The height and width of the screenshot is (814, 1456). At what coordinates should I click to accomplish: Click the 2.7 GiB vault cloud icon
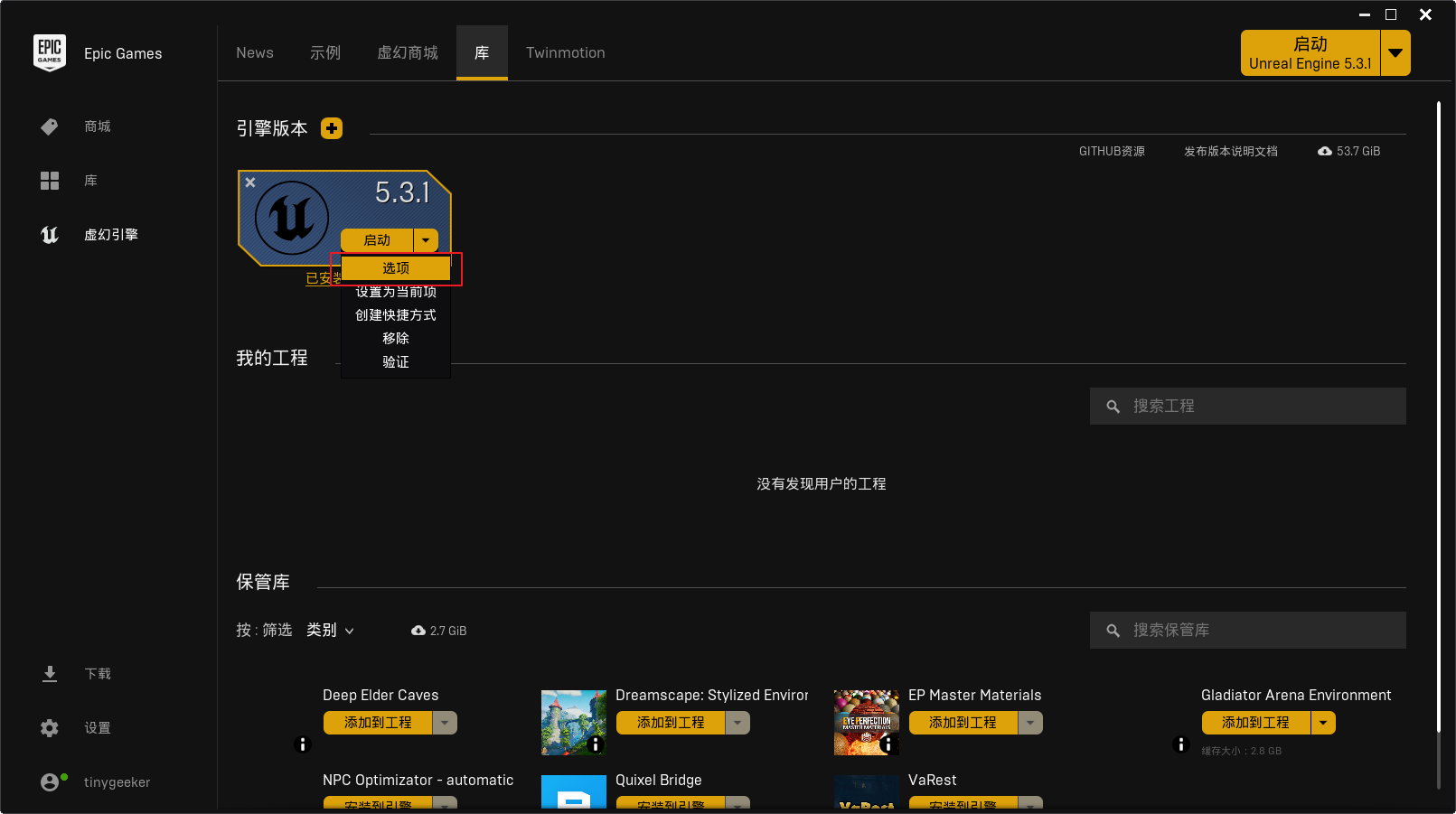418,631
